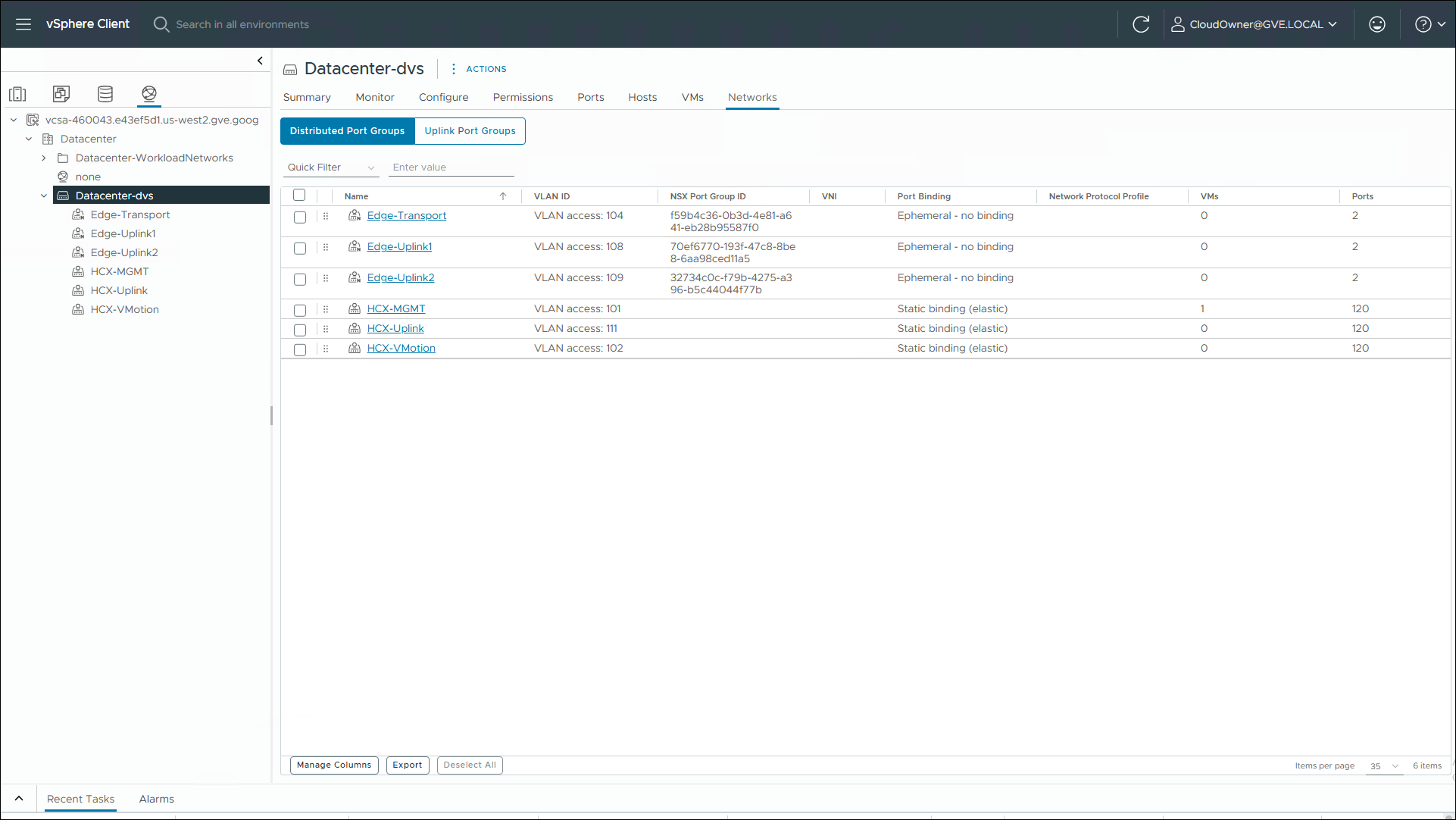The image size is (1456, 820).
Task: Click the Manage Columns button
Action: tap(334, 765)
